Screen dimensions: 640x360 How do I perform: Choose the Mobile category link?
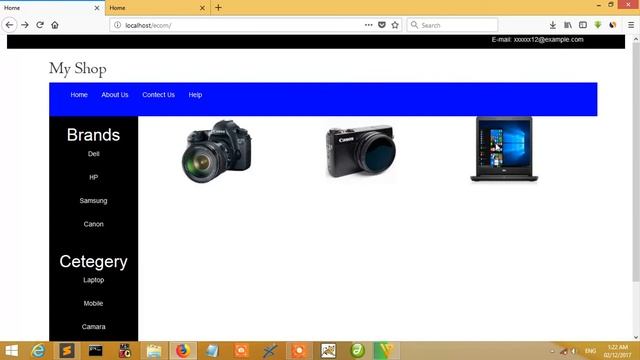point(93,303)
